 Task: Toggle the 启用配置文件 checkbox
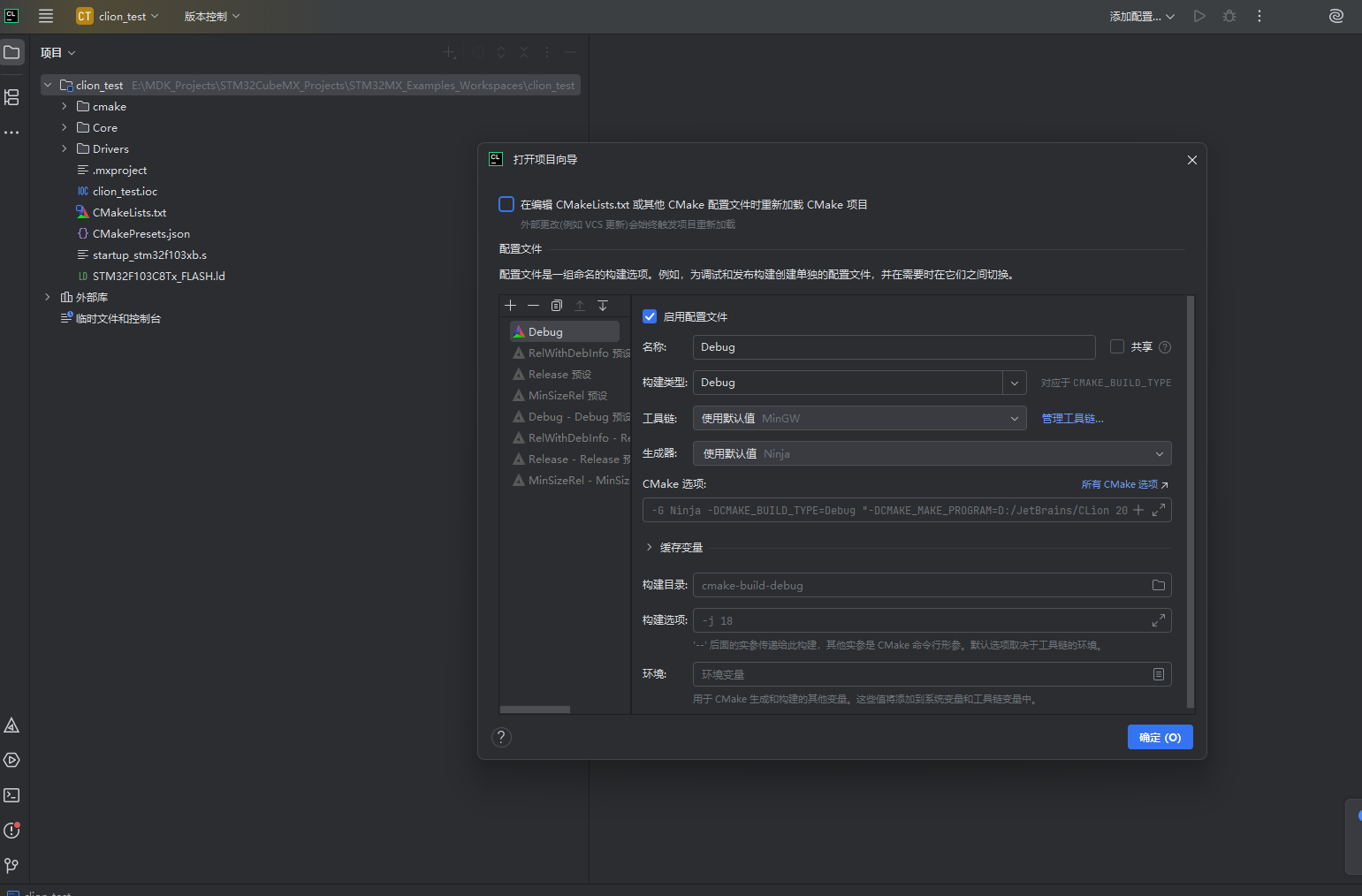pos(650,316)
